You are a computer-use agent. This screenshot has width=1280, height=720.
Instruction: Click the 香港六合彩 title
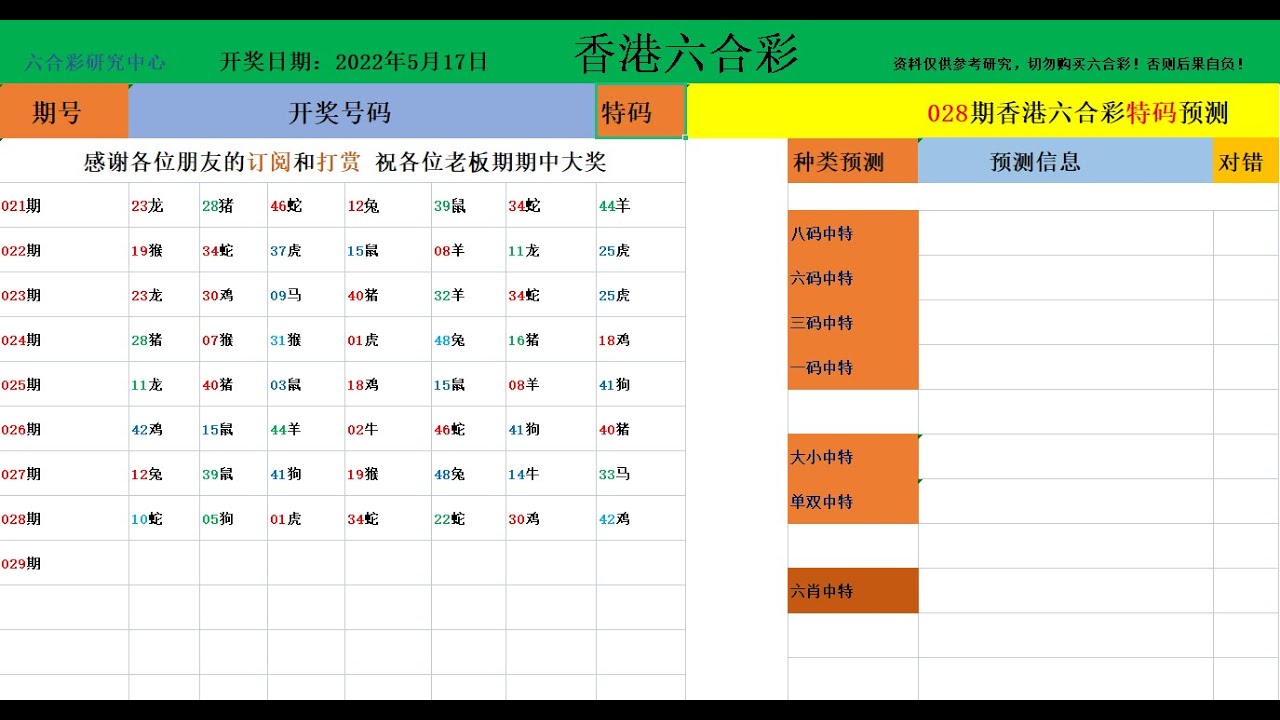click(x=686, y=54)
